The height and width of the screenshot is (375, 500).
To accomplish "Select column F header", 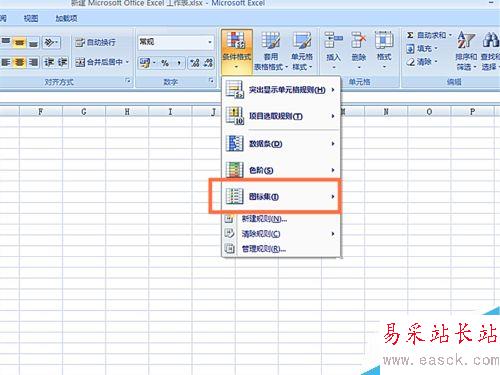I will [x=41, y=112].
